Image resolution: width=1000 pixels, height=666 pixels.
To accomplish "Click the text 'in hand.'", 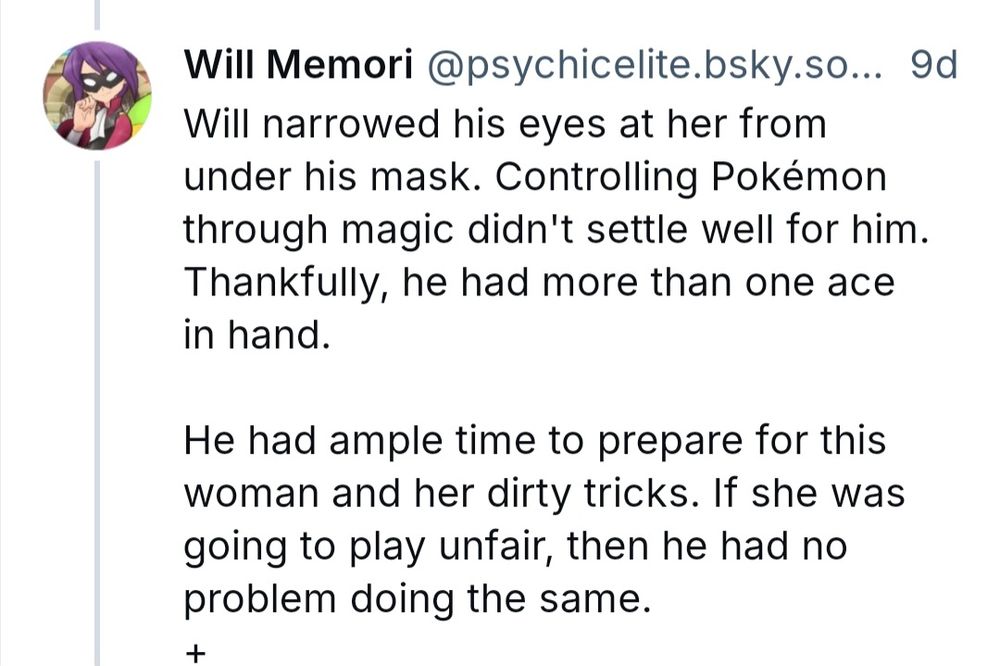I will point(255,336).
